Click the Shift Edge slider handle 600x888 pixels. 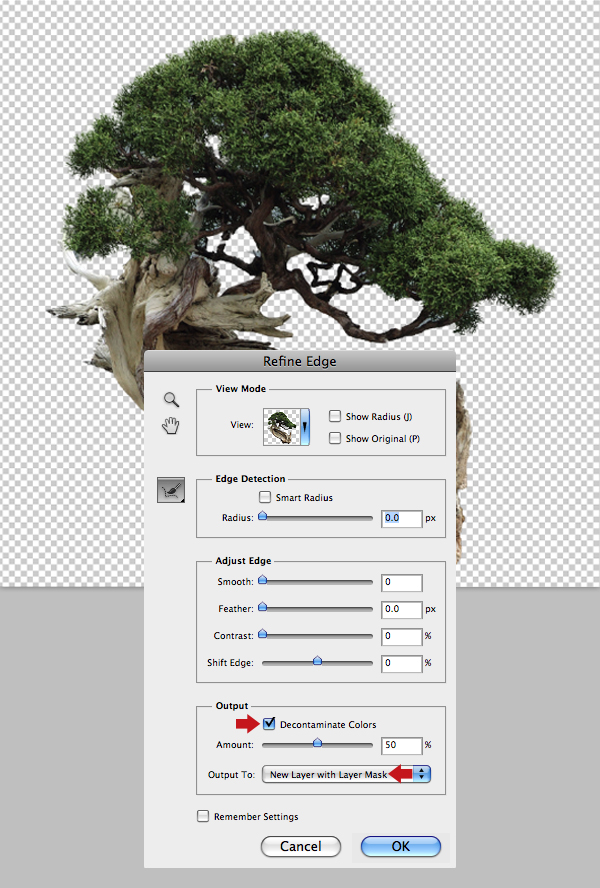click(x=317, y=661)
